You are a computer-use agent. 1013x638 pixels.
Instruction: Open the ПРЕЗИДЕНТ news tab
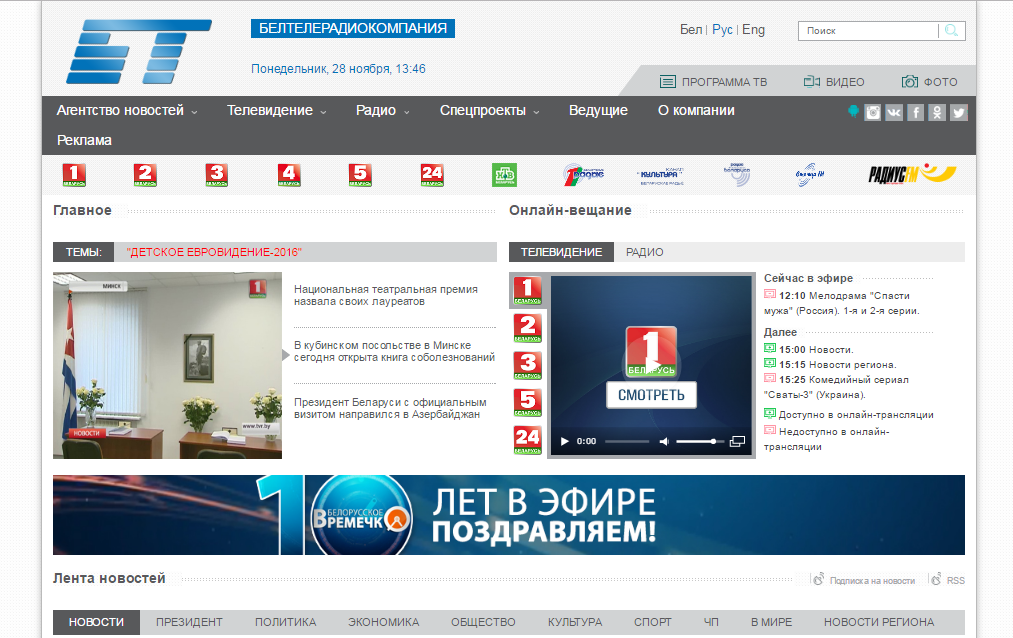click(189, 622)
